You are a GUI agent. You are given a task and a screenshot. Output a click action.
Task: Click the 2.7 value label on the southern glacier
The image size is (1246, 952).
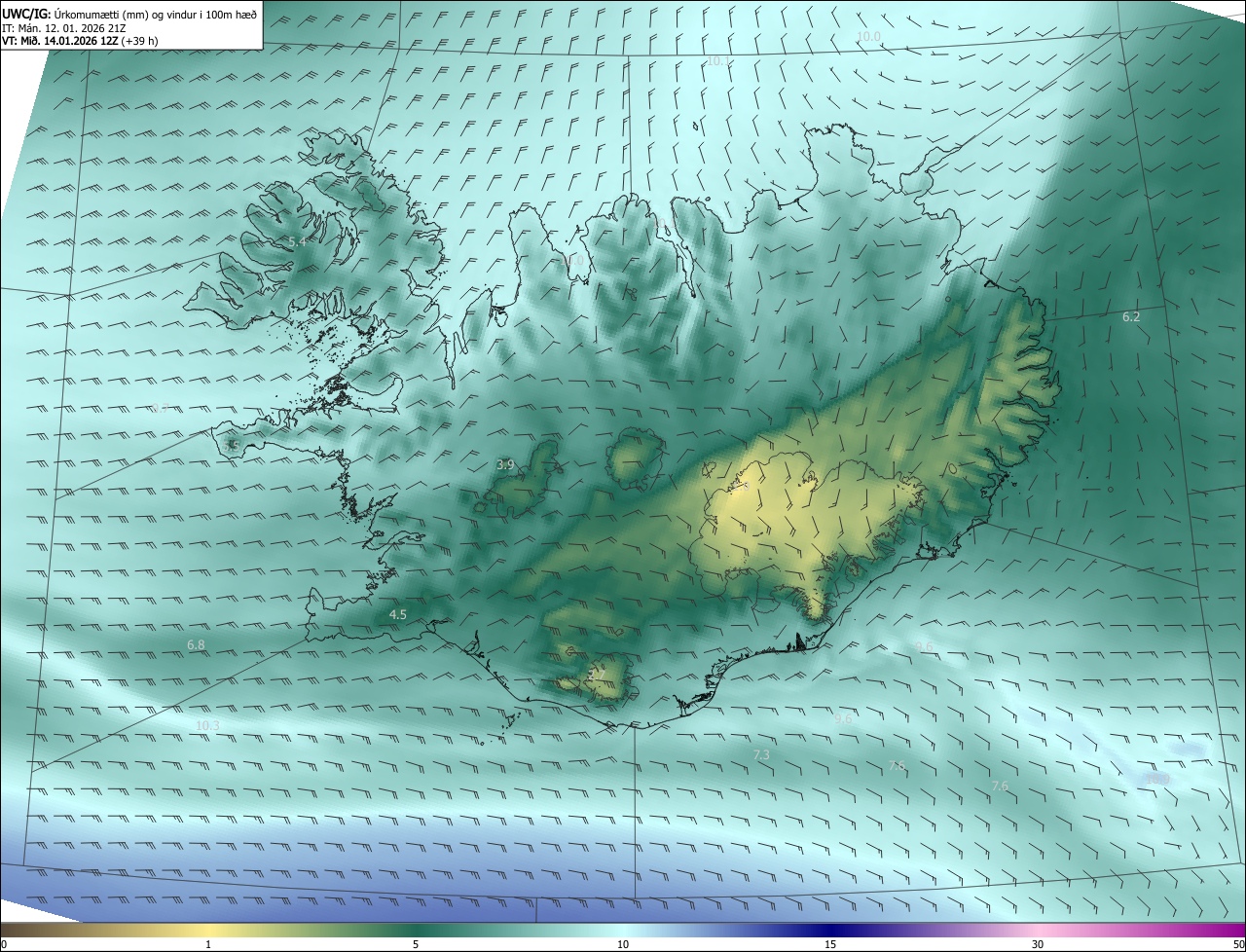click(597, 674)
